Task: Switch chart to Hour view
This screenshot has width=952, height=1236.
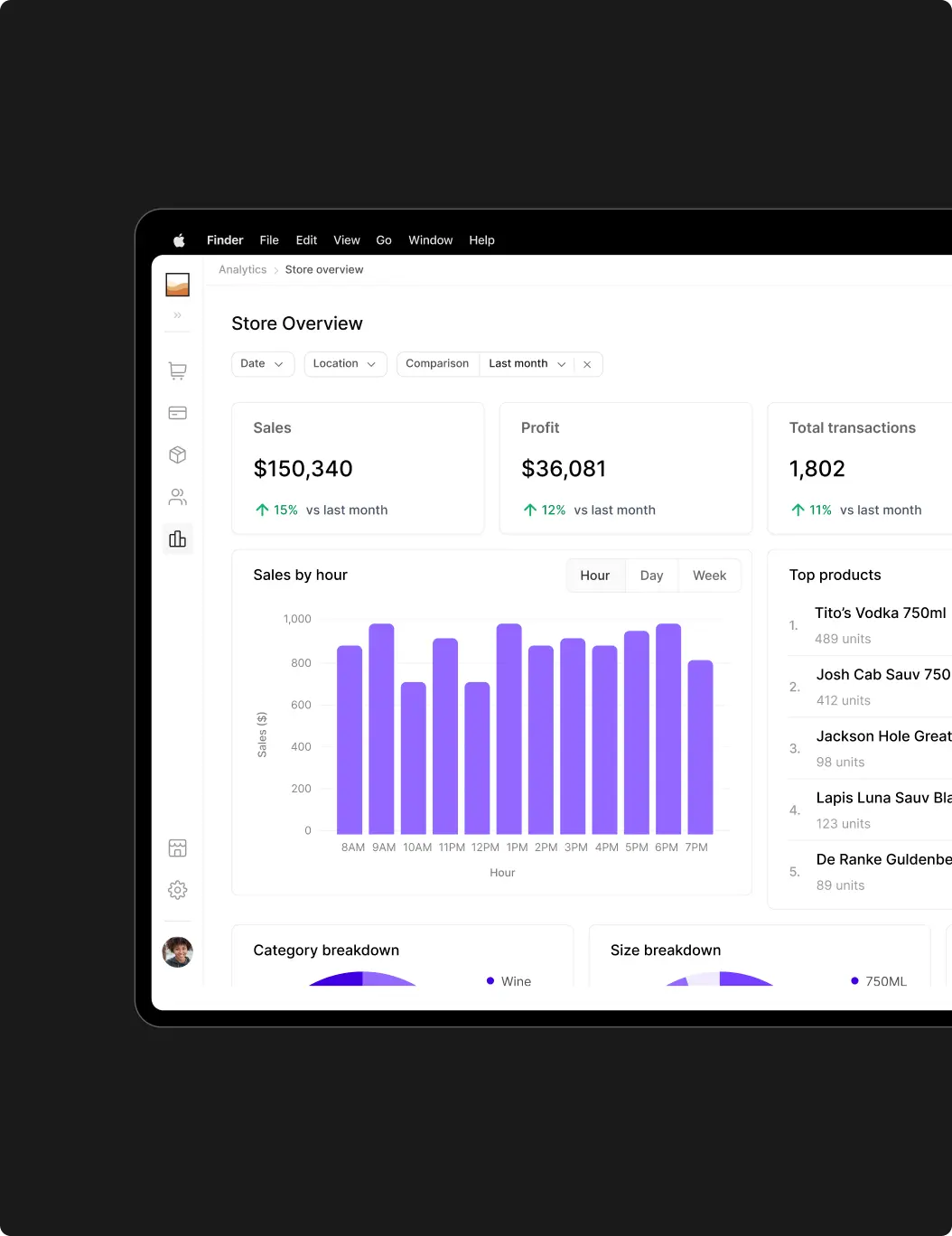Action: [x=595, y=576]
